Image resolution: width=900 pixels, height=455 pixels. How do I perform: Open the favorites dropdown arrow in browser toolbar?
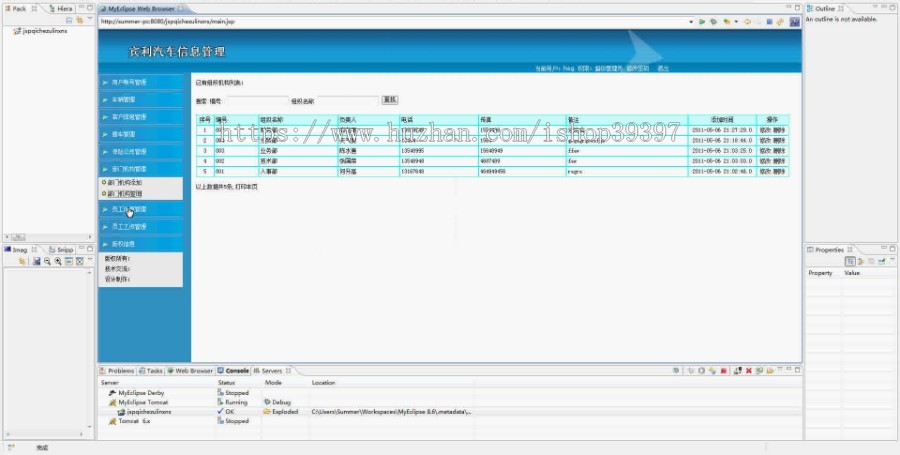[736, 22]
